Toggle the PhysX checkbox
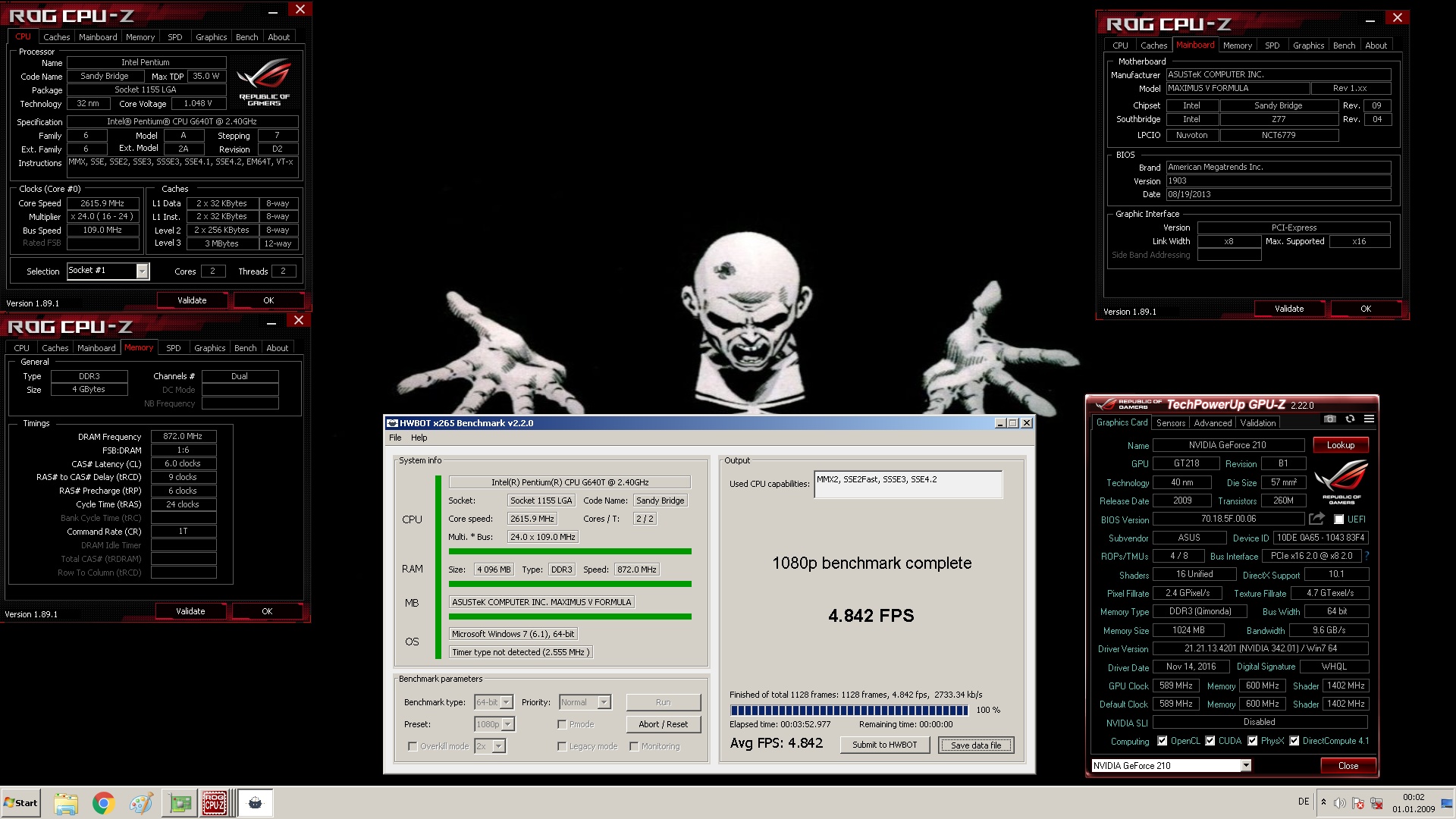The image size is (1456, 819). click(1253, 741)
